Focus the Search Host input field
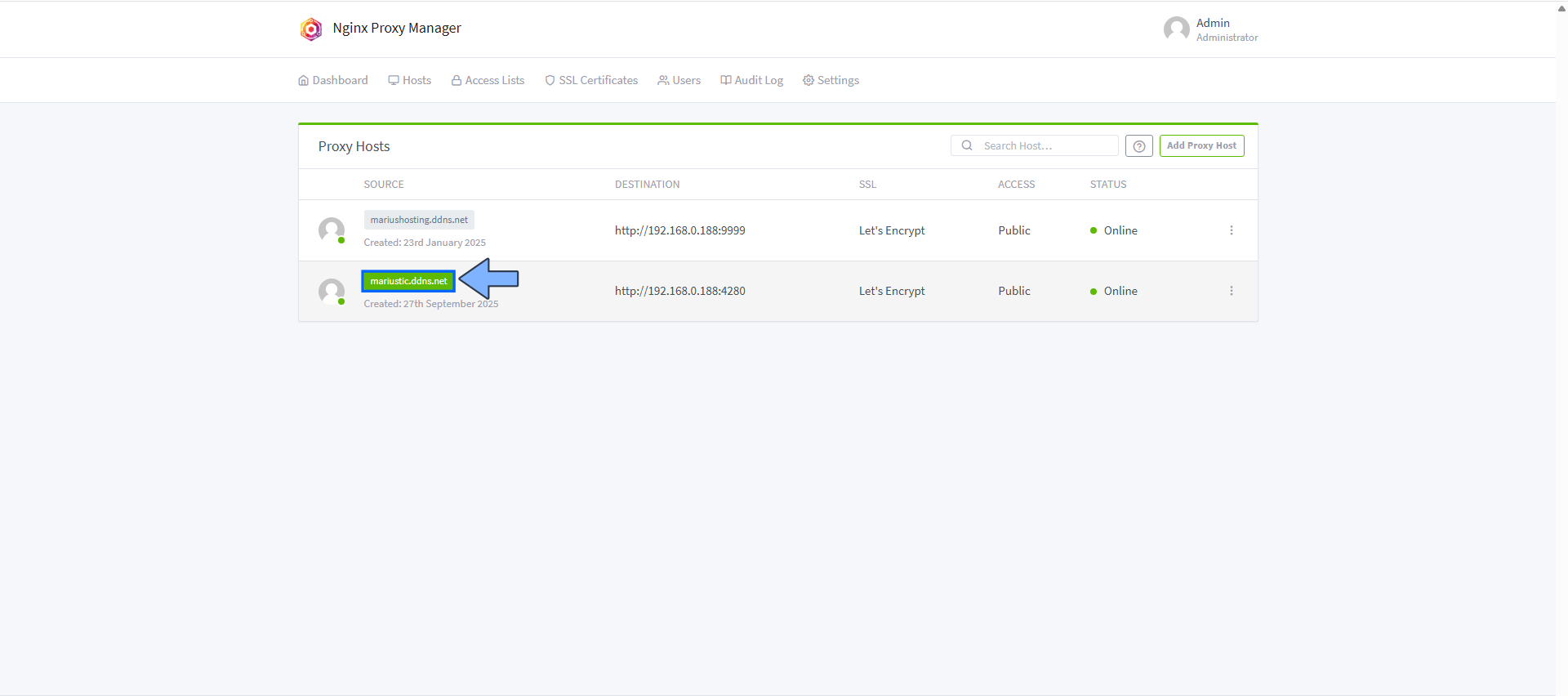This screenshot has height=696, width=1568. click(x=1045, y=145)
